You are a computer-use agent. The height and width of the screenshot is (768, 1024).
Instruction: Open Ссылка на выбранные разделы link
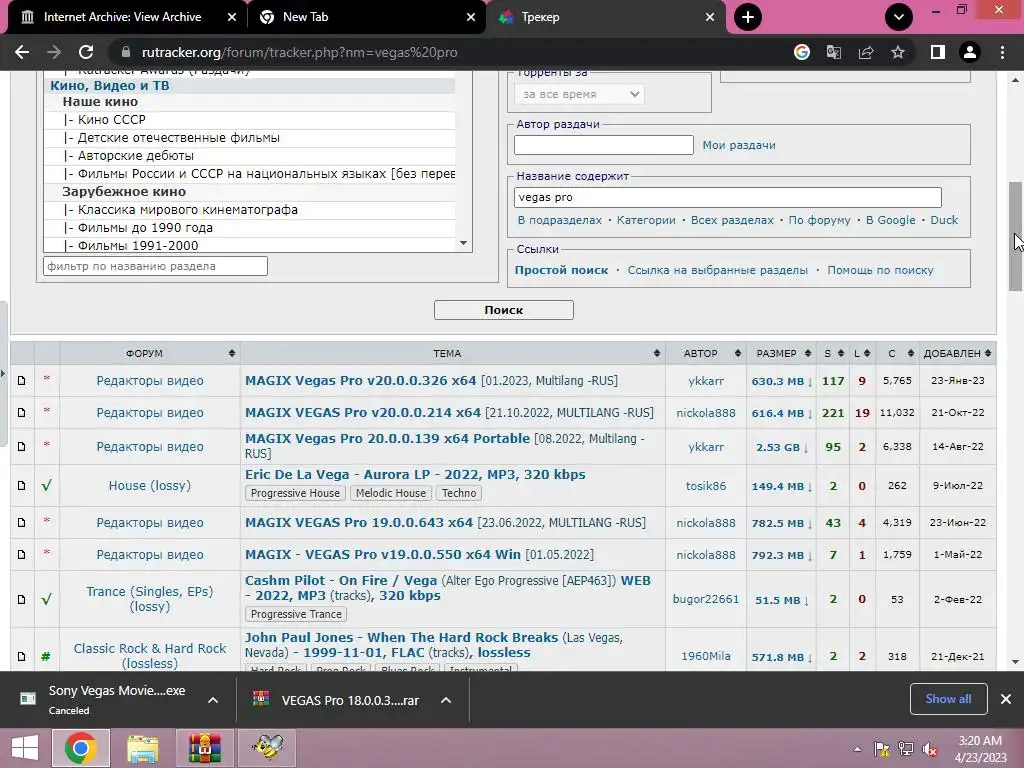click(x=718, y=270)
